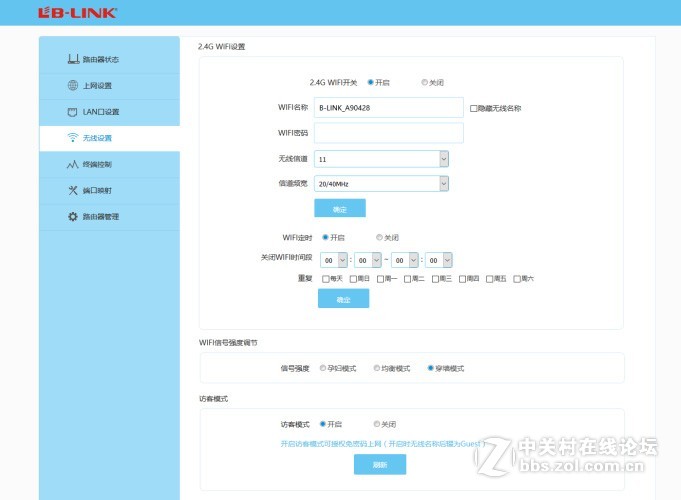
Task: Click the 刷新 button in 访客模式
Action: (x=379, y=464)
